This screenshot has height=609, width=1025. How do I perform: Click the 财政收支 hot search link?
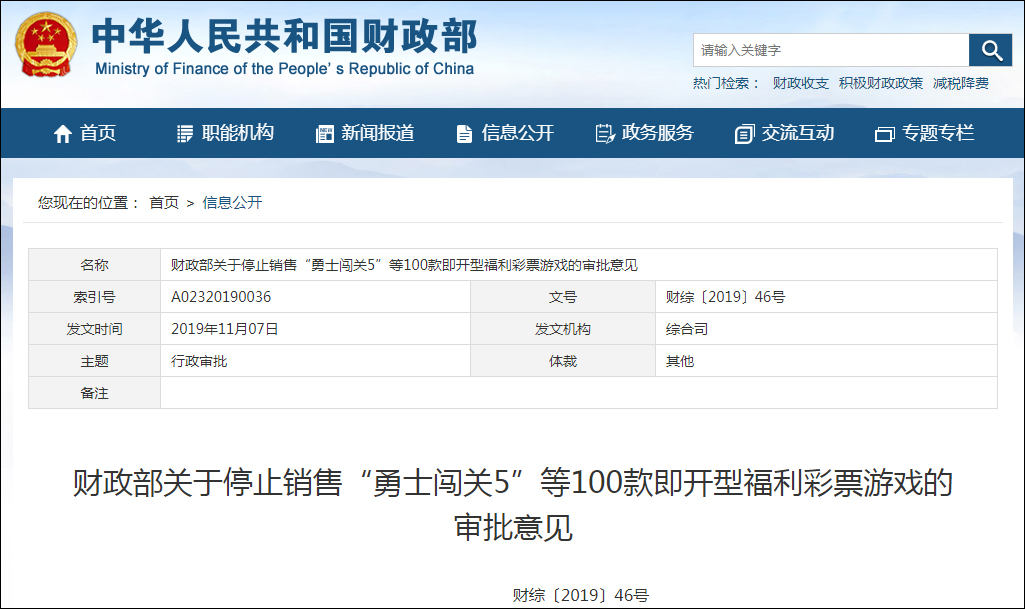point(800,84)
